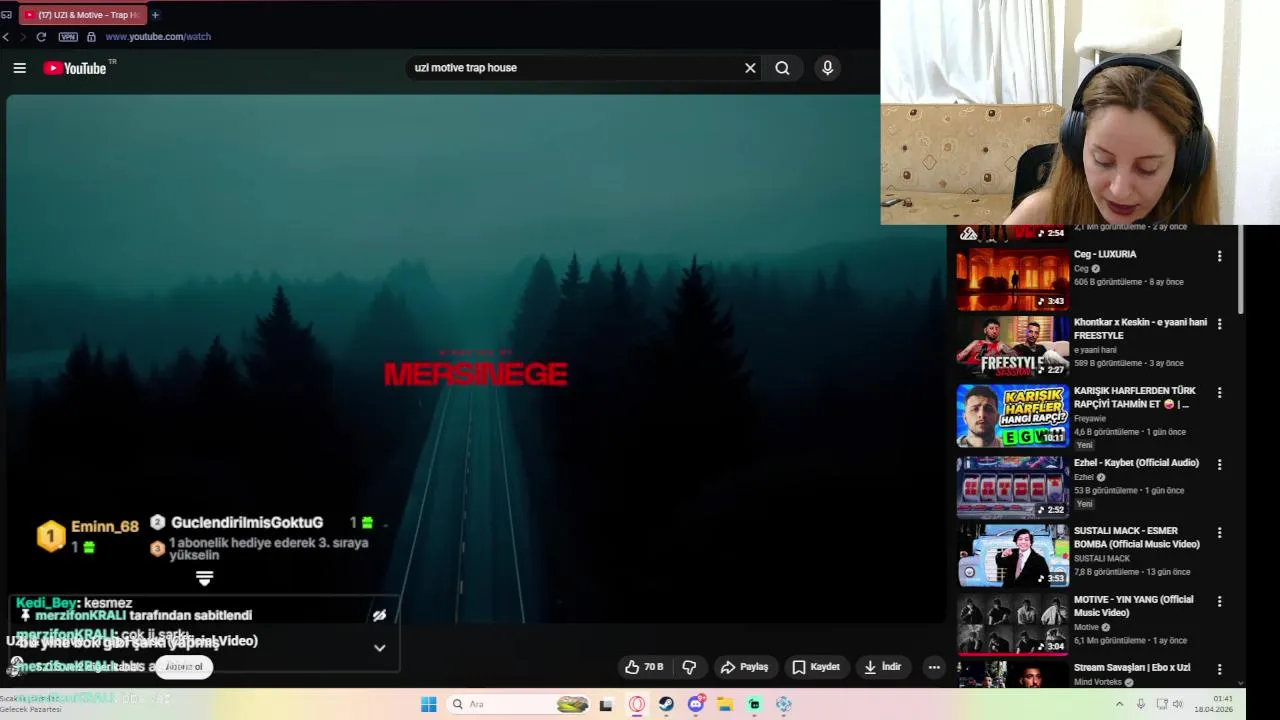Open the Windows Start menu
The height and width of the screenshot is (720, 1280).
point(428,704)
